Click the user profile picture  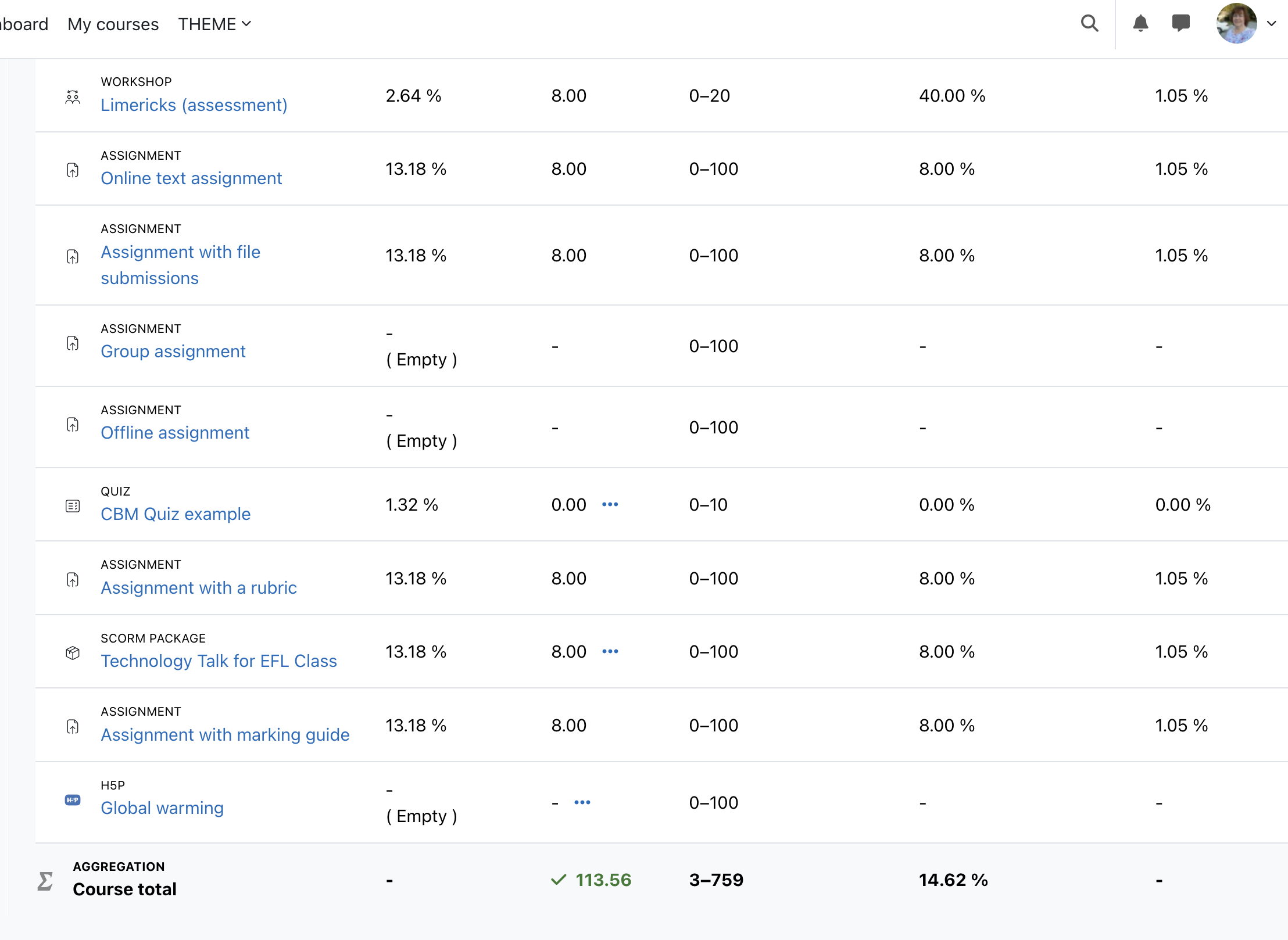click(x=1237, y=23)
